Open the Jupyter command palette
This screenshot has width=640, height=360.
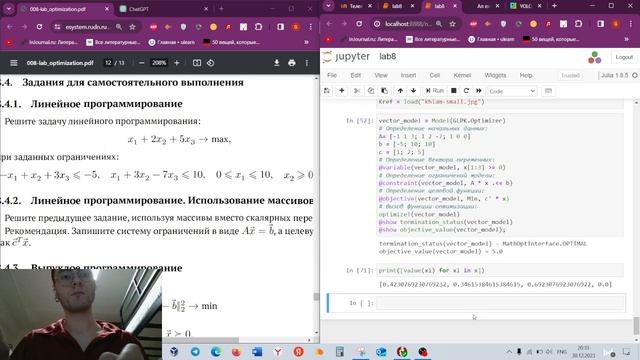pos(548,91)
